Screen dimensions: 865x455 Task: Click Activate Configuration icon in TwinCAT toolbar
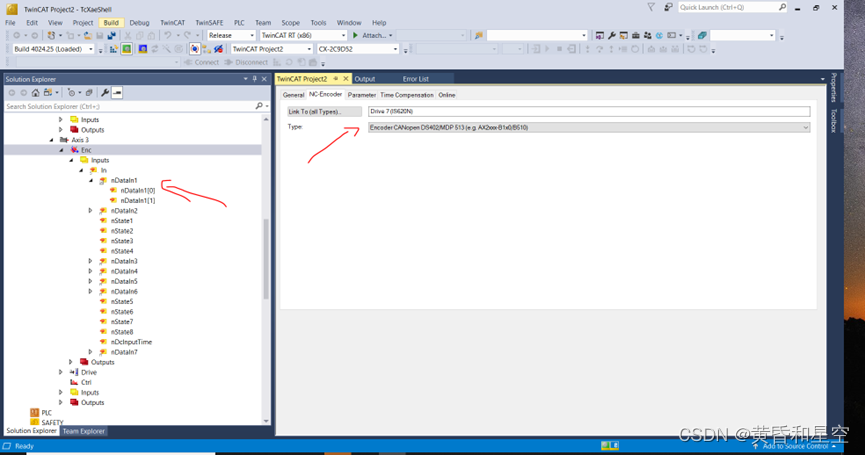point(114,49)
